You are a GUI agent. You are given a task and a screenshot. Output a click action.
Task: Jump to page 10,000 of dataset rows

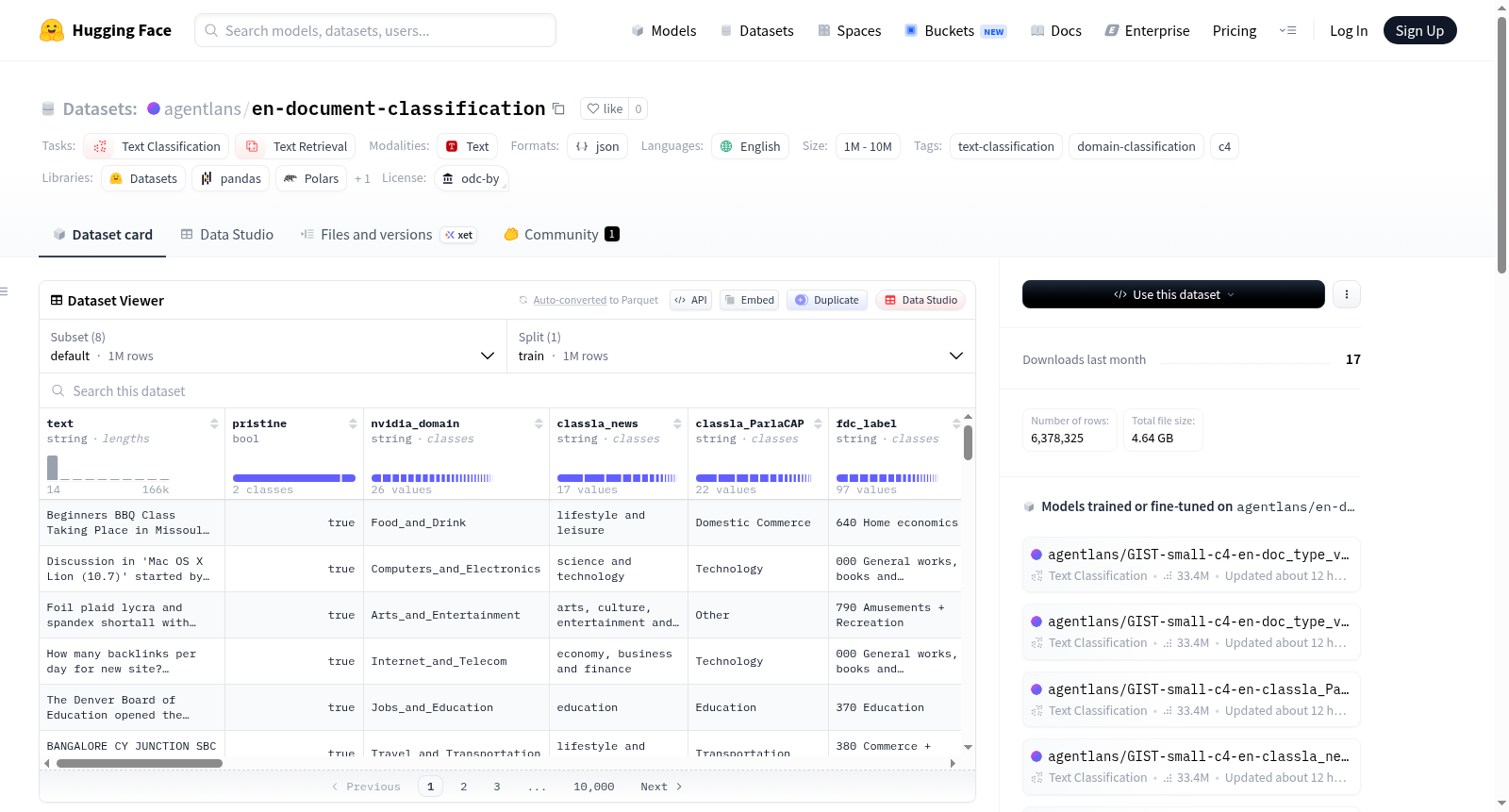click(594, 787)
